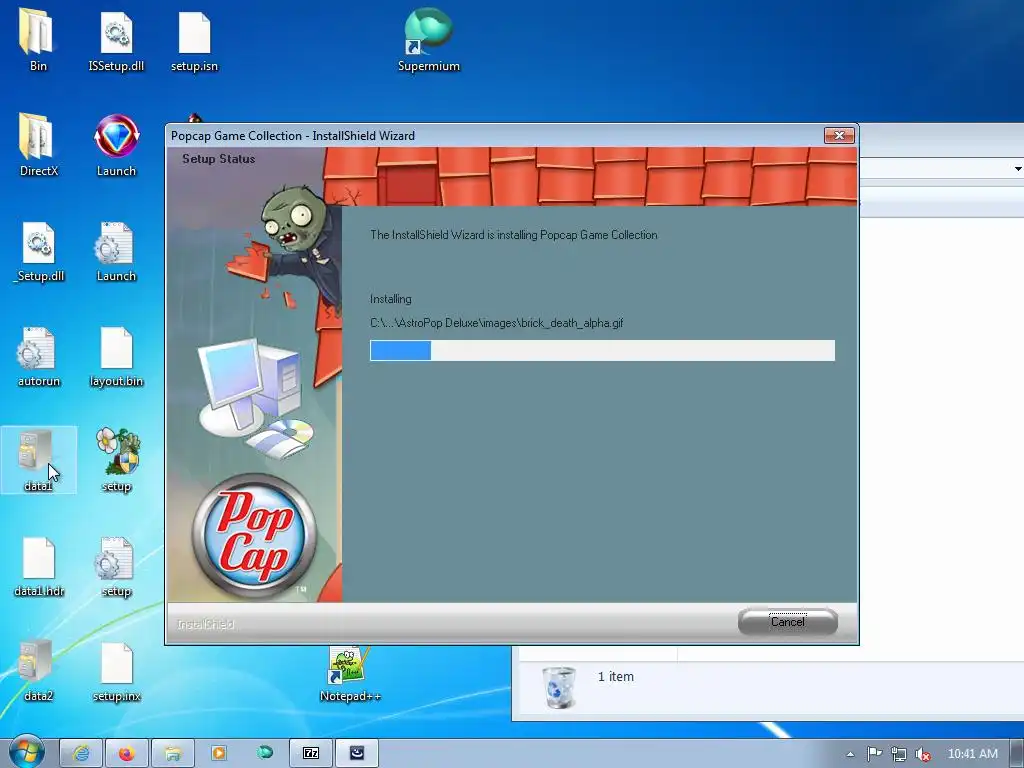
Task: Select the layout.bin file icon
Action: point(116,356)
